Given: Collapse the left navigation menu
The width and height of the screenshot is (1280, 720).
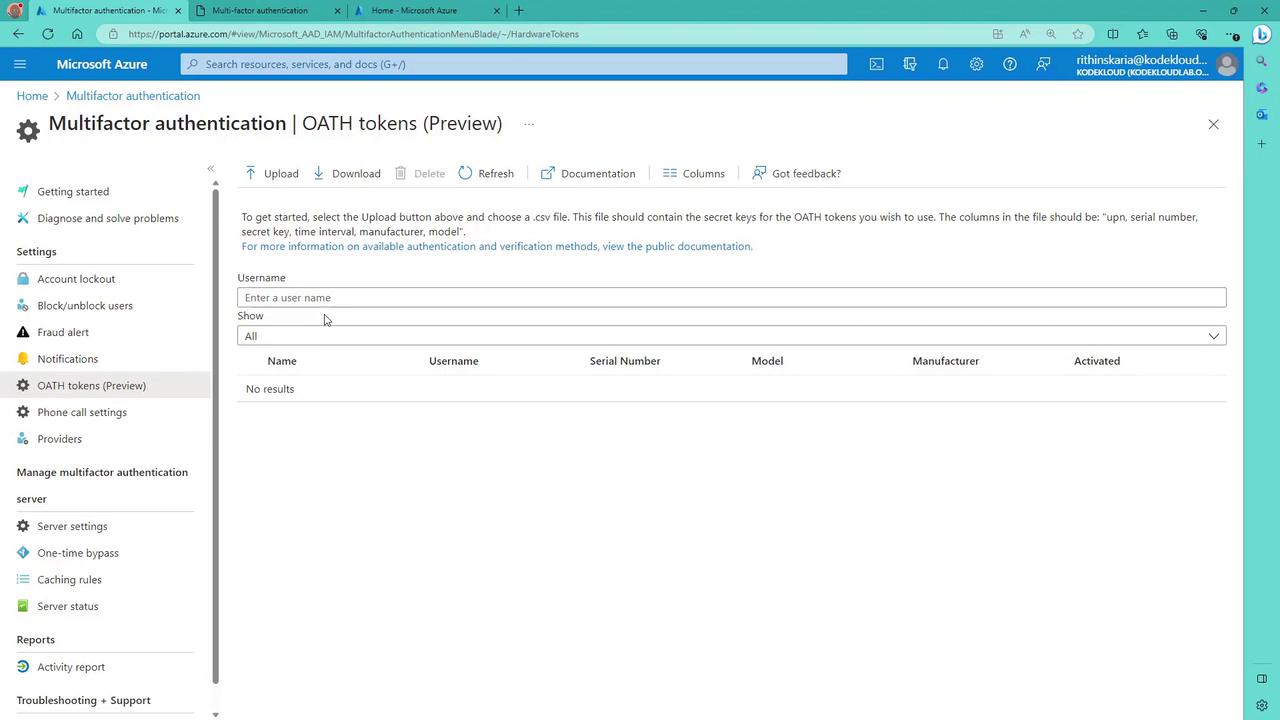Looking at the screenshot, I should (x=211, y=168).
